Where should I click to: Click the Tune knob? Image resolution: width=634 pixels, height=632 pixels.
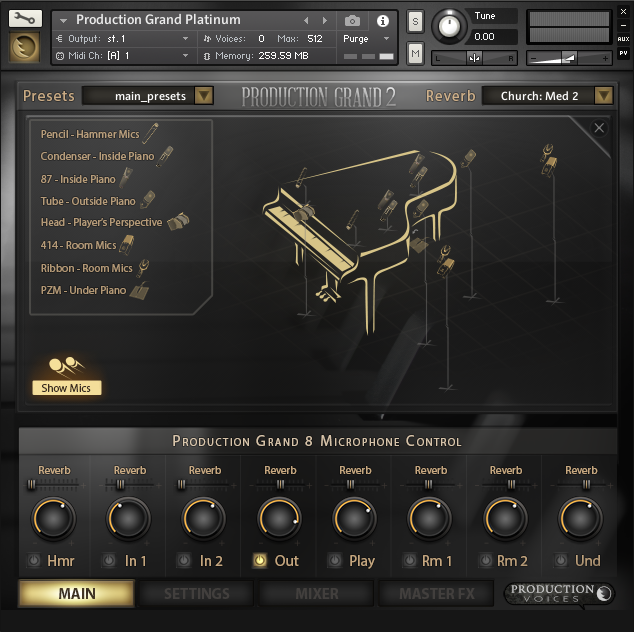pos(449,26)
